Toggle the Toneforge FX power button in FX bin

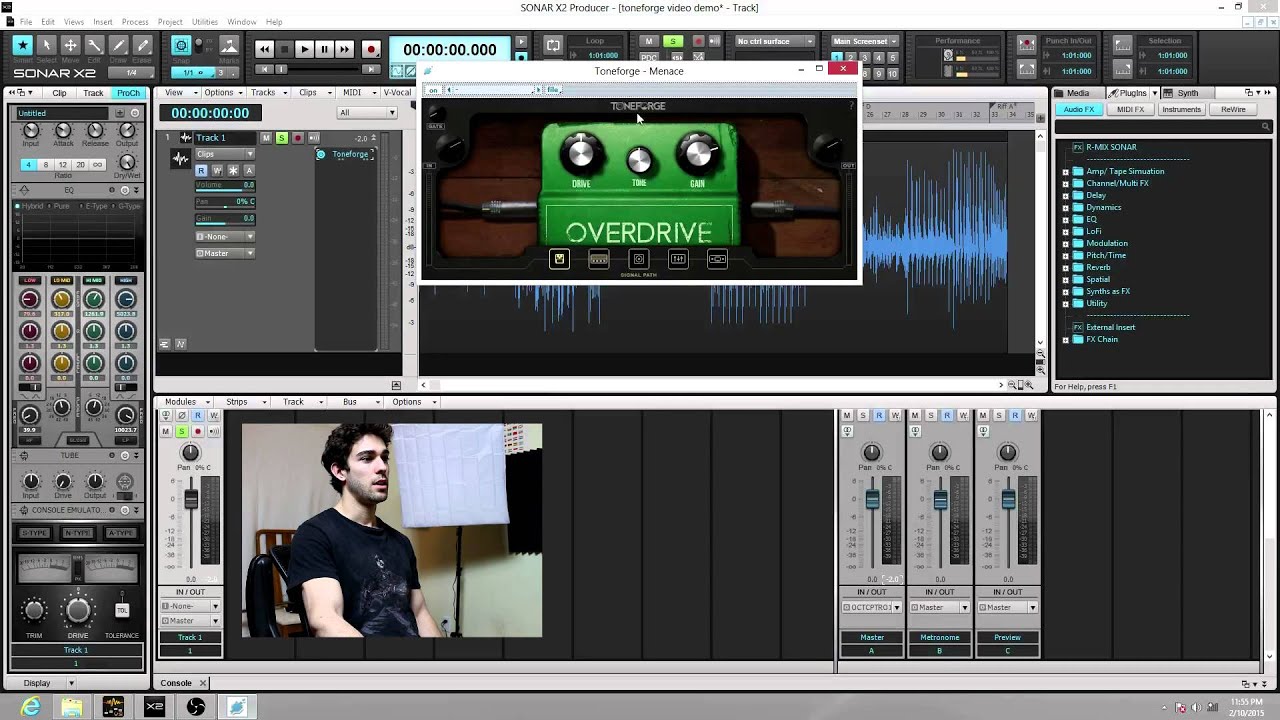pyautogui.click(x=321, y=154)
